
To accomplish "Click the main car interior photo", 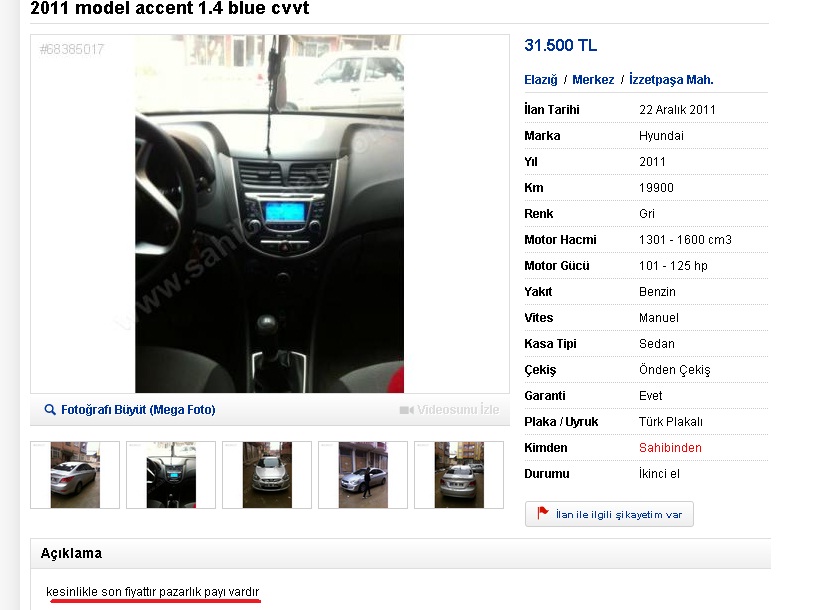I will [x=269, y=214].
